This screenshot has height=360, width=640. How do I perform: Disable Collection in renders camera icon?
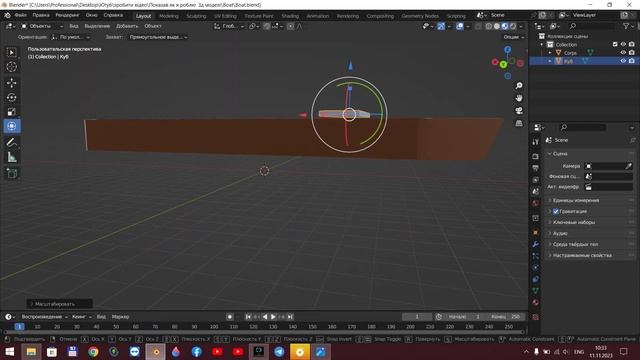631,44
